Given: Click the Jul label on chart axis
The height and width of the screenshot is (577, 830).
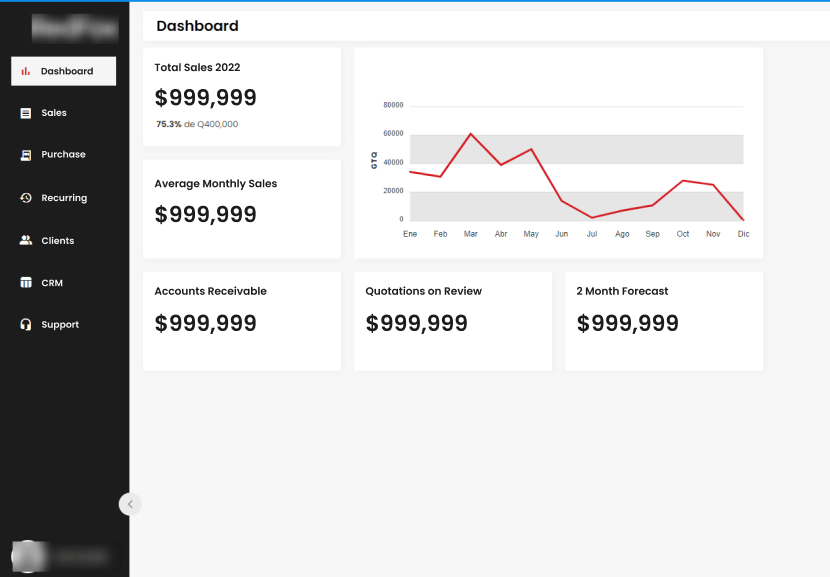Looking at the screenshot, I should pyautogui.click(x=592, y=234).
